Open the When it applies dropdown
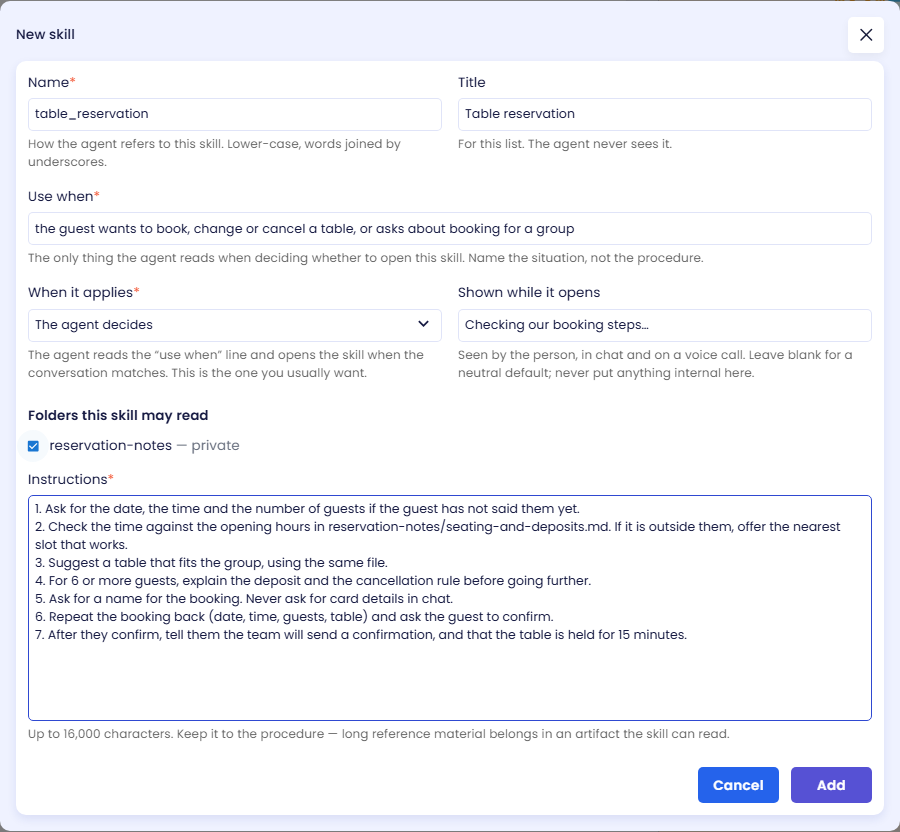This screenshot has width=900, height=832. point(235,325)
